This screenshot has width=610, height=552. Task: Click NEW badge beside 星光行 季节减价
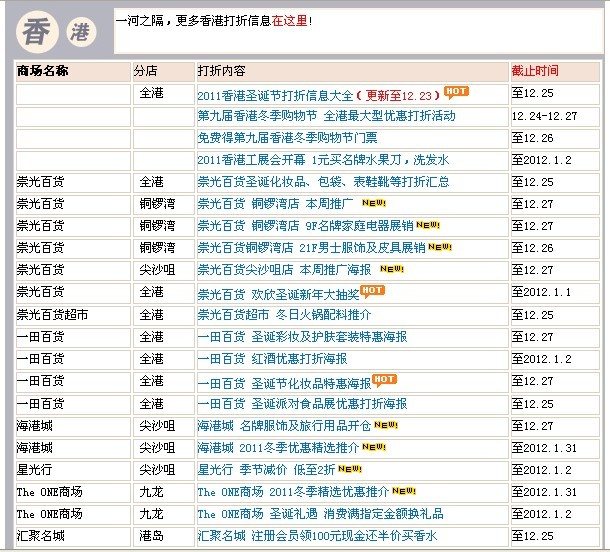coord(350,469)
